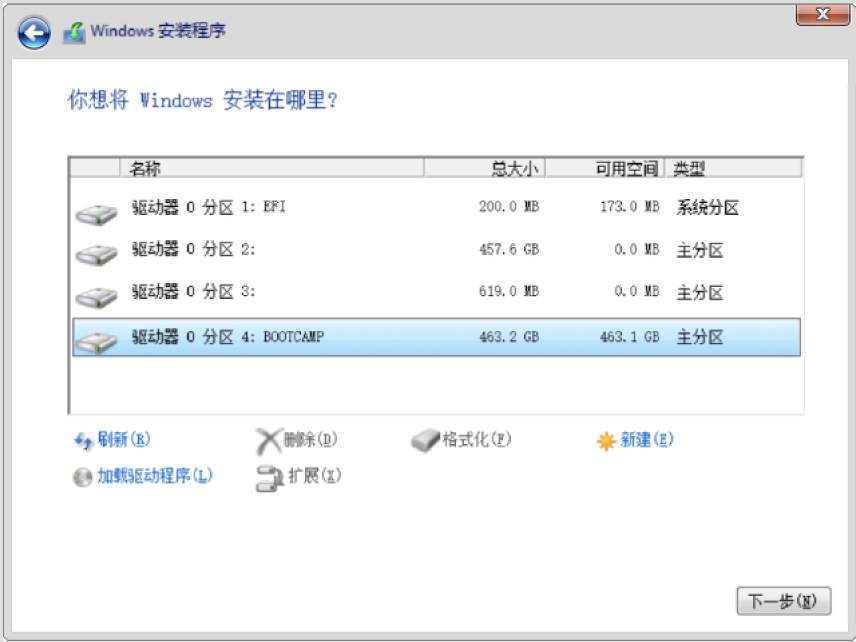
Task: Select the 457.6 GB partition 2 row
Action: click(435, 250)
